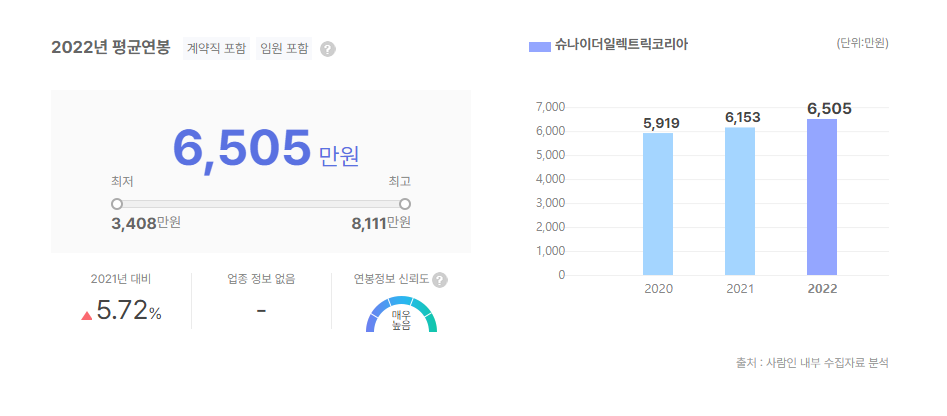This screenshot has width=947, height=416.
Task: Click the 6,153 value above the 2021 bar
Action: (743, 118)
